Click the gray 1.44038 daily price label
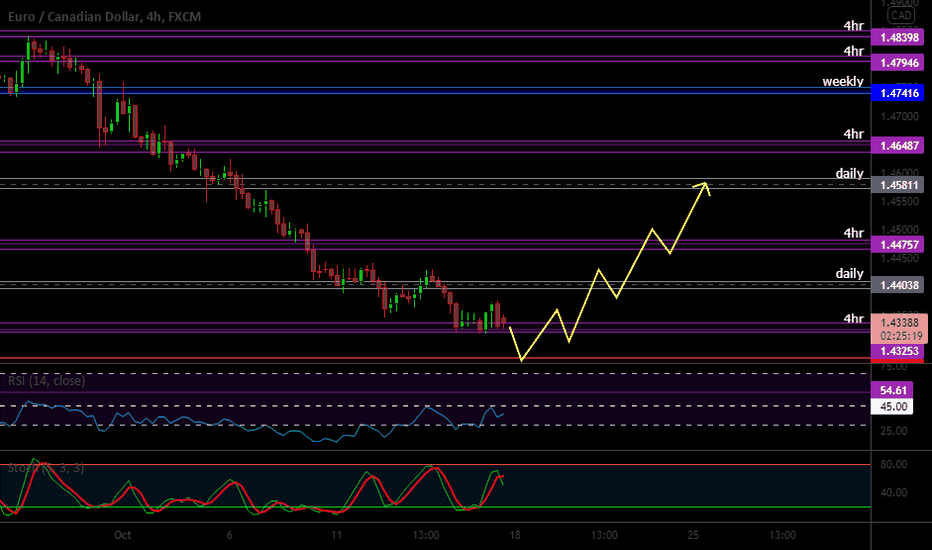Image resolution: width=932 pixels, height=550 pixels. [898, 285]
